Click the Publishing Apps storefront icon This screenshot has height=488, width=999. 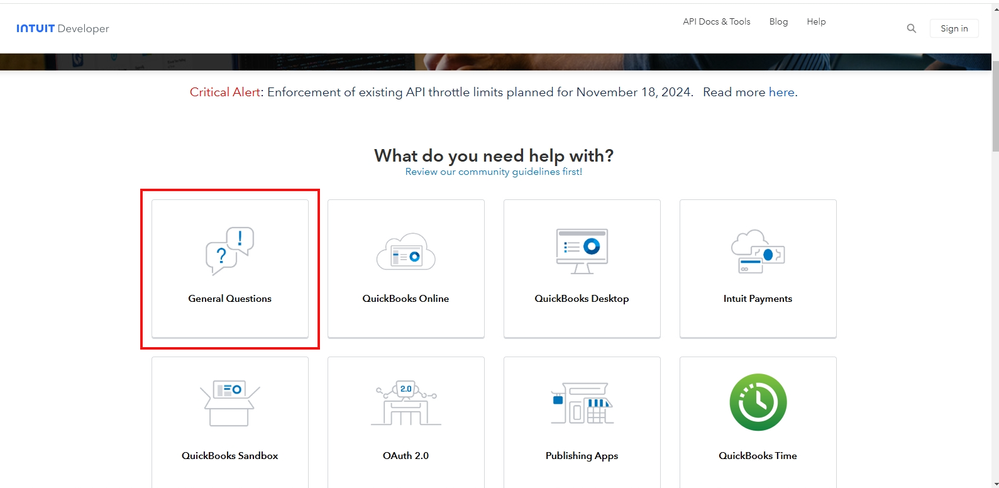tap(582, 403)
